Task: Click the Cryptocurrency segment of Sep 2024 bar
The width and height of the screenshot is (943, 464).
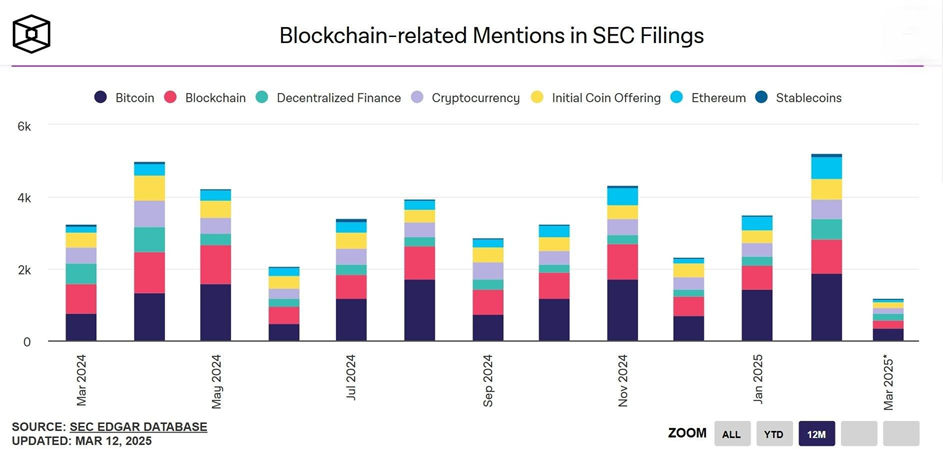Action: click(x=488, y=271)
